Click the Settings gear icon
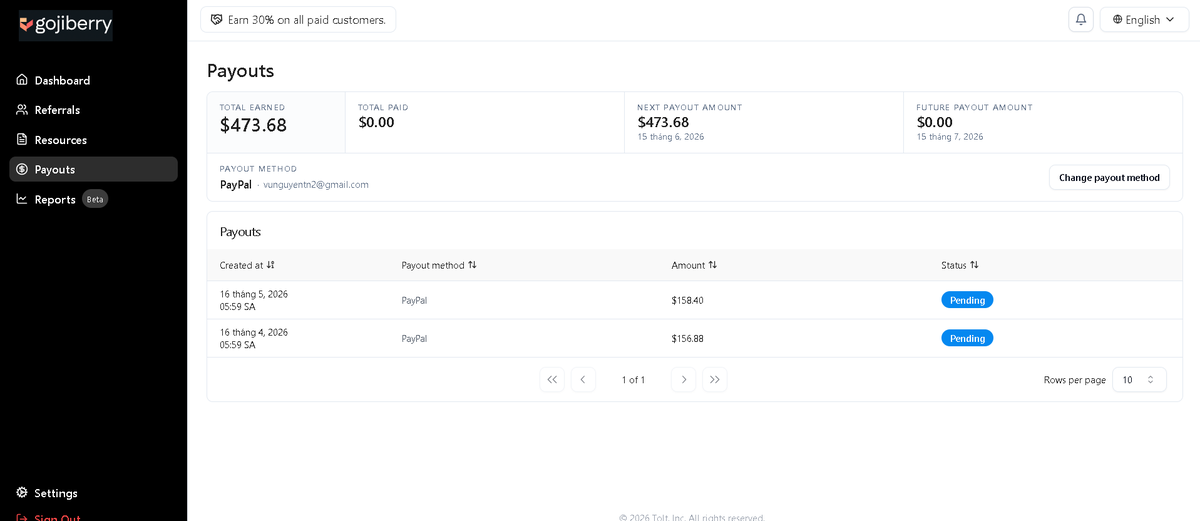Viewport: 1200px width, 521px height. (22, 493)
